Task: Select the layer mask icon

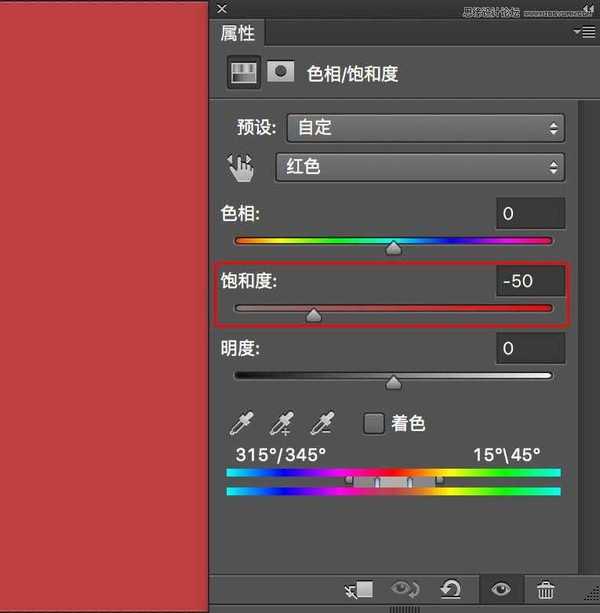Action: [280, 72]
